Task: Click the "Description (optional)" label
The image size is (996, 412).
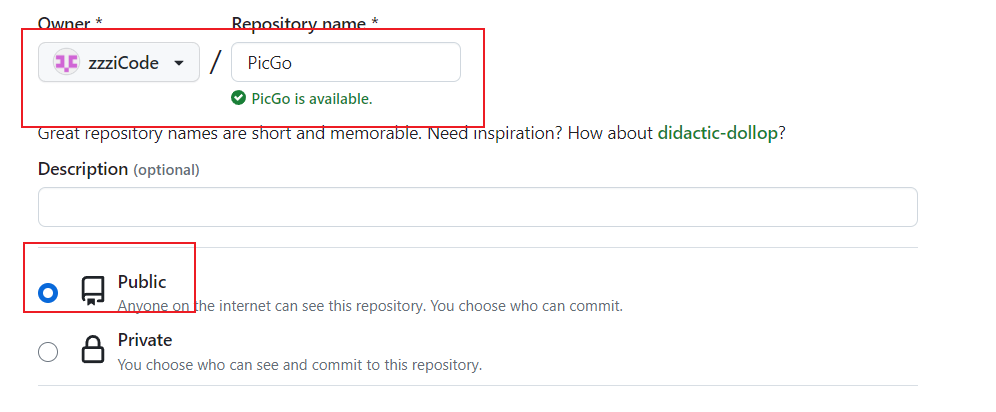Action: pyautogui.click(x=118, y=170)
